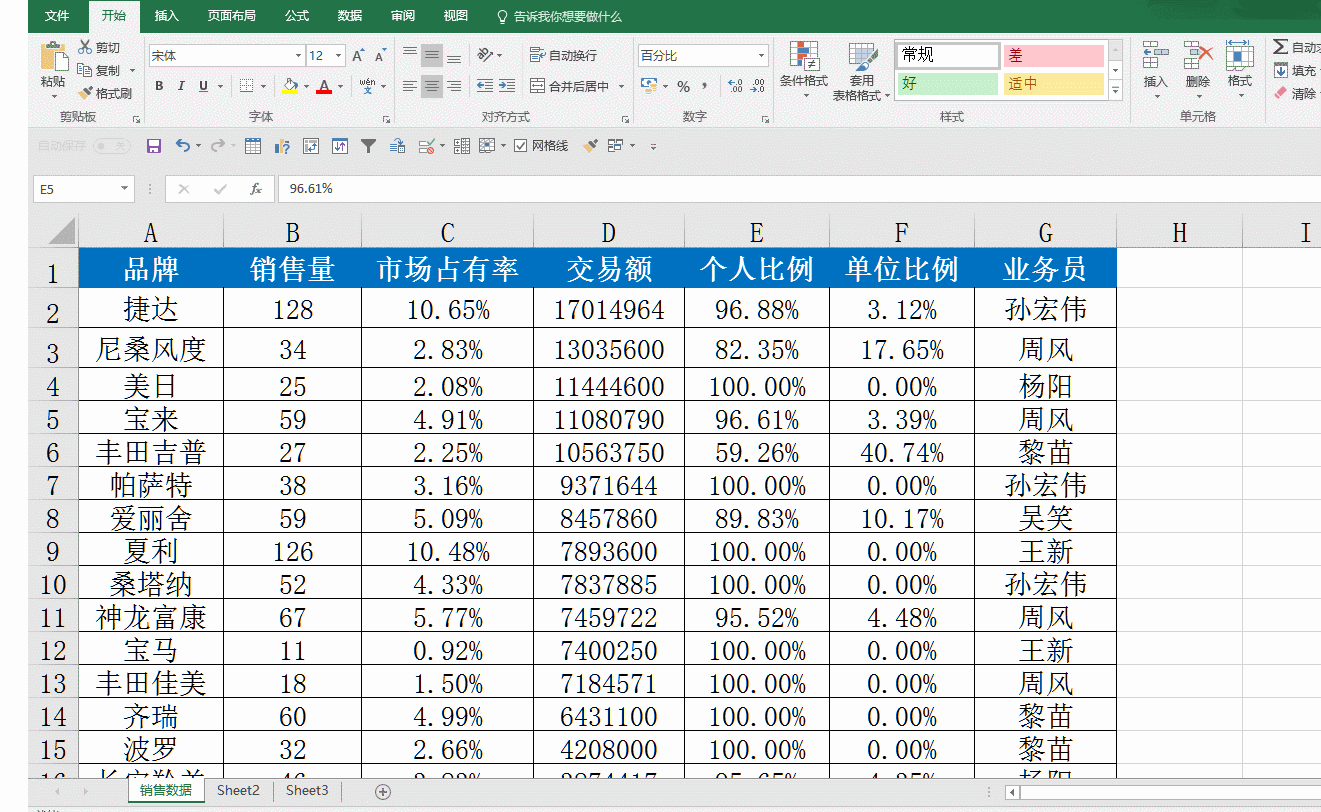
Task: Apply the 适中 (Neutral) cell style
Action: pyautogui.click(x=1053, y=84)
